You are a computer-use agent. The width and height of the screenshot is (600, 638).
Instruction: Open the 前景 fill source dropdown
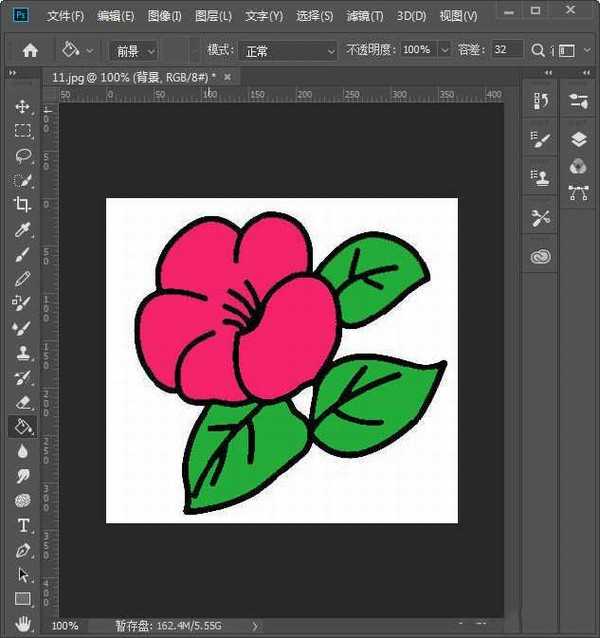(x=135, y=50)
